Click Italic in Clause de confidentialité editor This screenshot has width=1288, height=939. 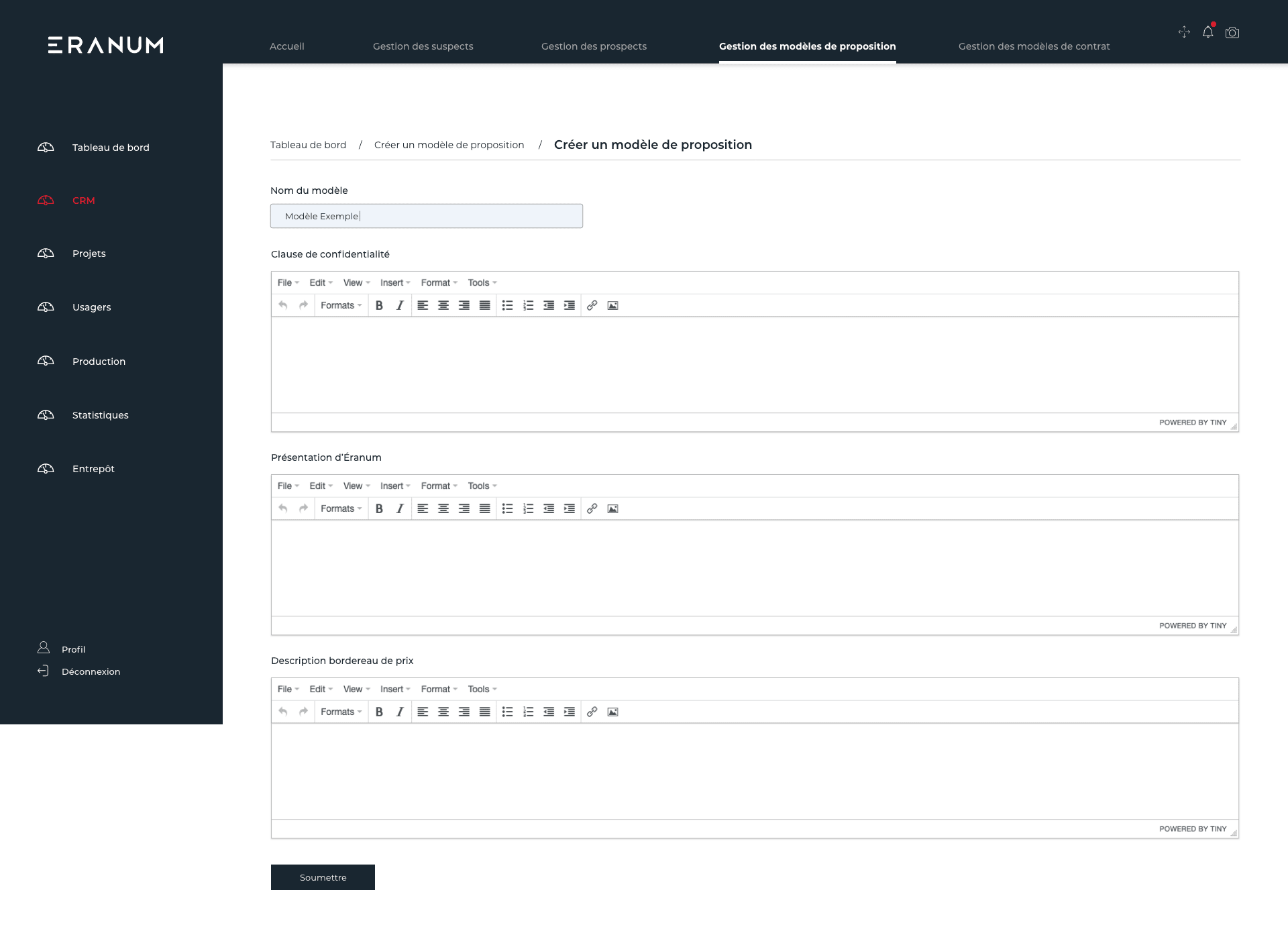[400, 305]
